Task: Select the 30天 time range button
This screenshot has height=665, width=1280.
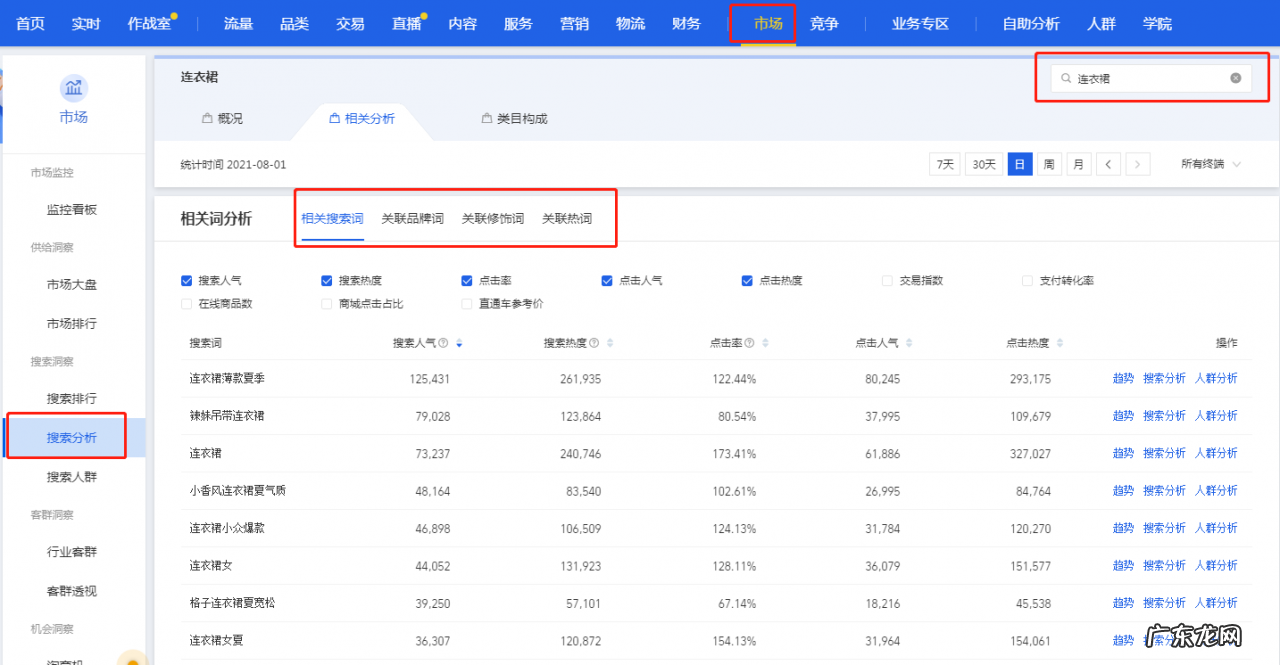Action: [x=982, y=163]
